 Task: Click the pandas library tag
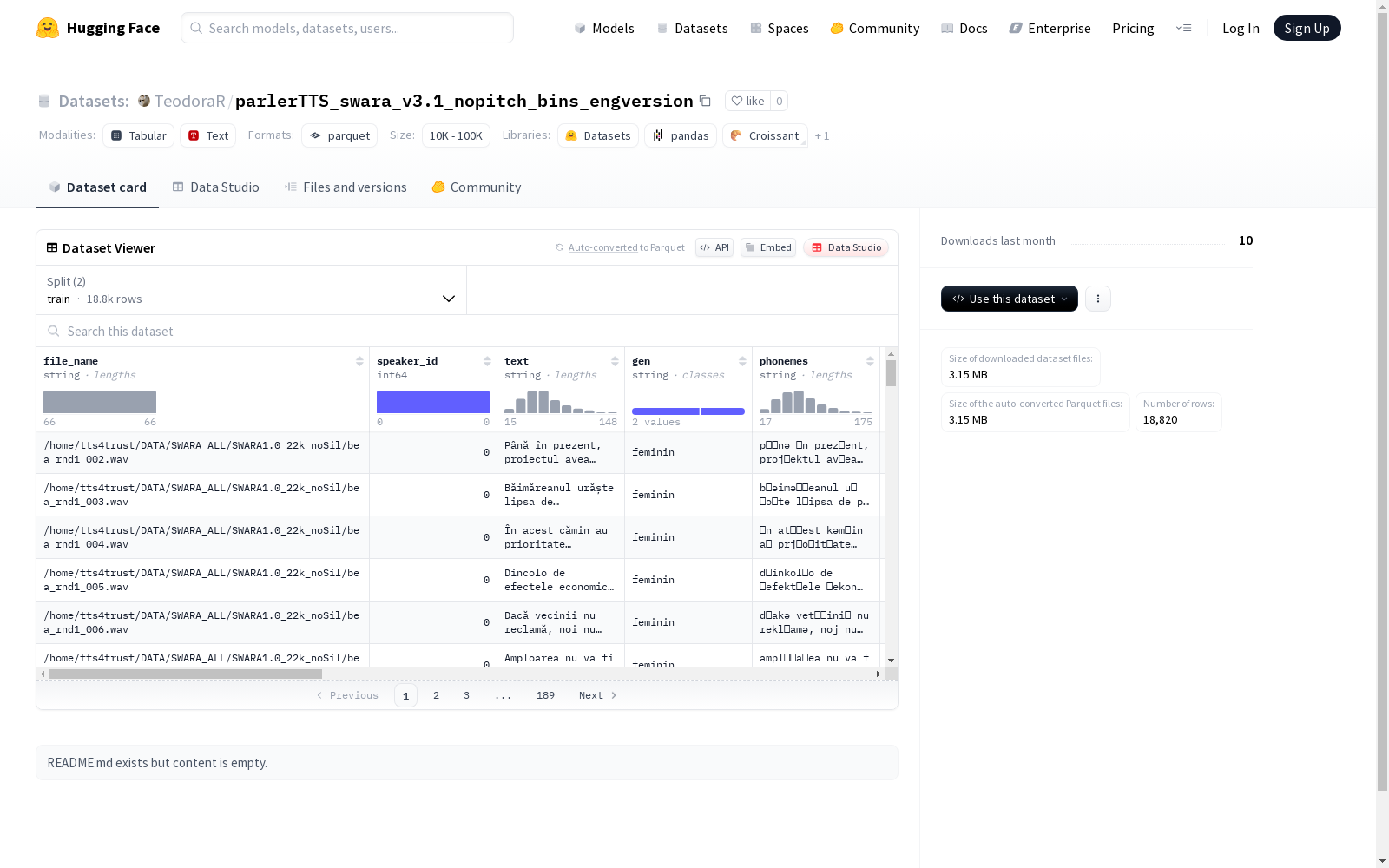click(x=681, y=135)
